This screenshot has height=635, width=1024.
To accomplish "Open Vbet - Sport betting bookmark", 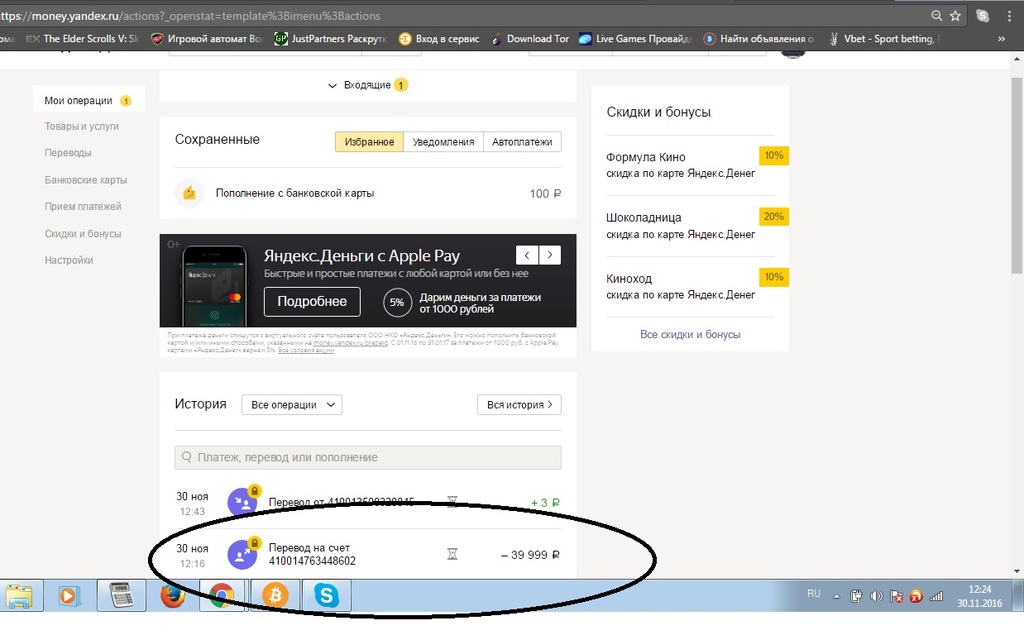I will point(884,39).
